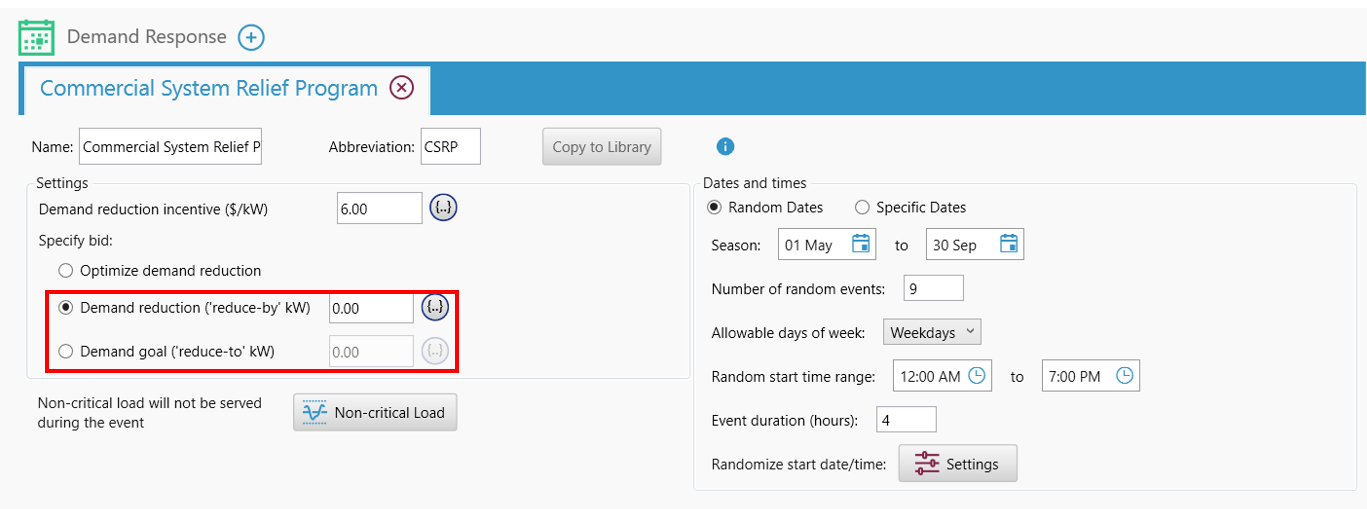Screen dimensions: 1367x509
Task: Switch to Commercial System Relief Program tab
Action: (208, 88)
